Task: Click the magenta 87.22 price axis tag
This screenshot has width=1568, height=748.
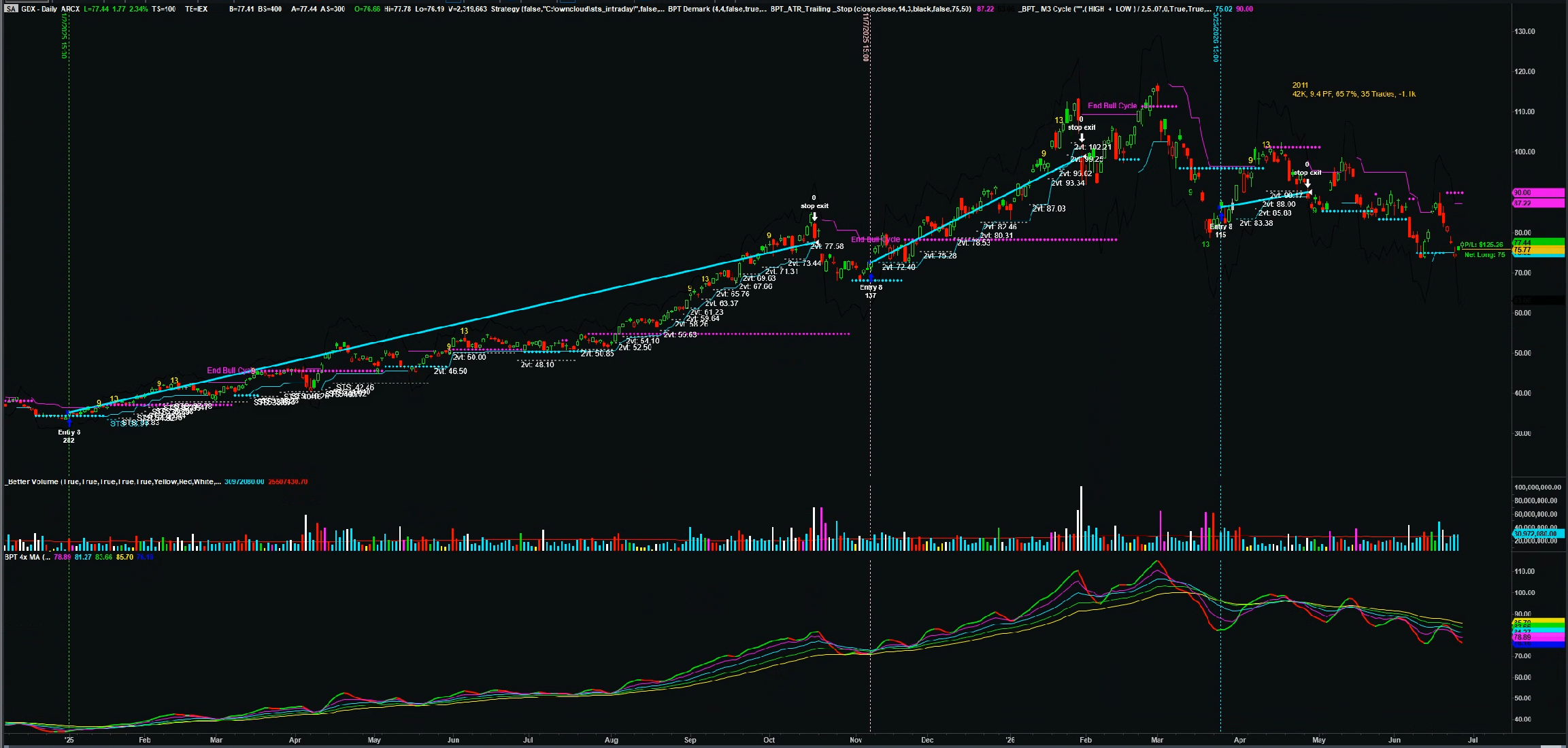Action: 1538,203
